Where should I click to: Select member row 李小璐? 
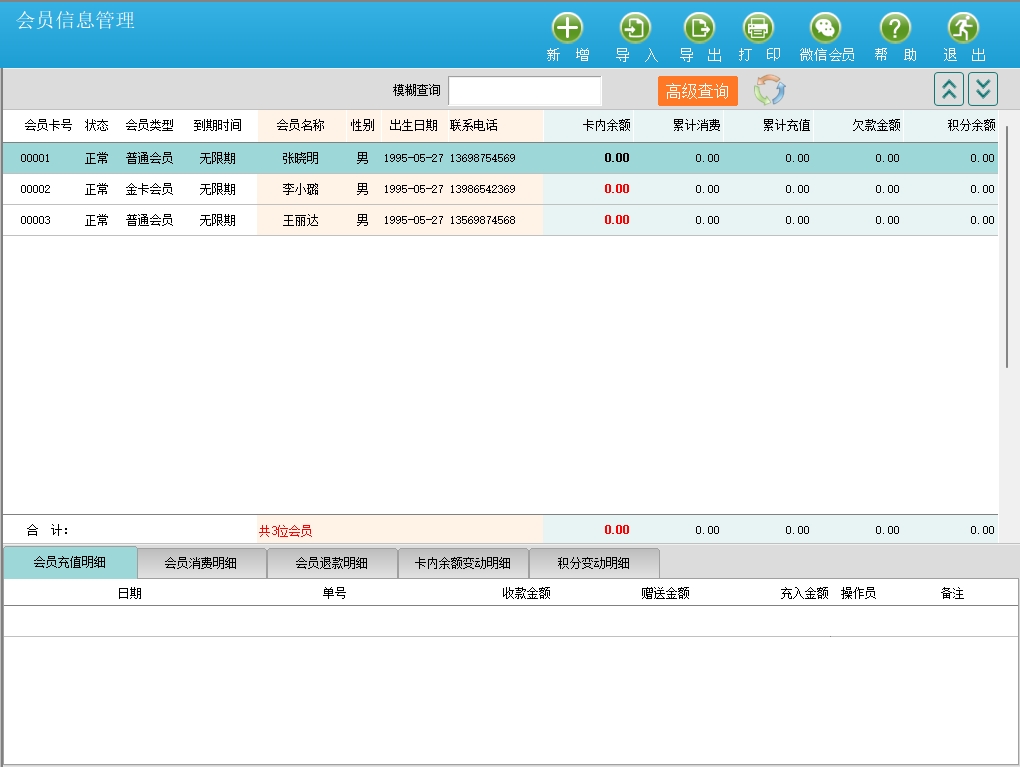(300, 189)
